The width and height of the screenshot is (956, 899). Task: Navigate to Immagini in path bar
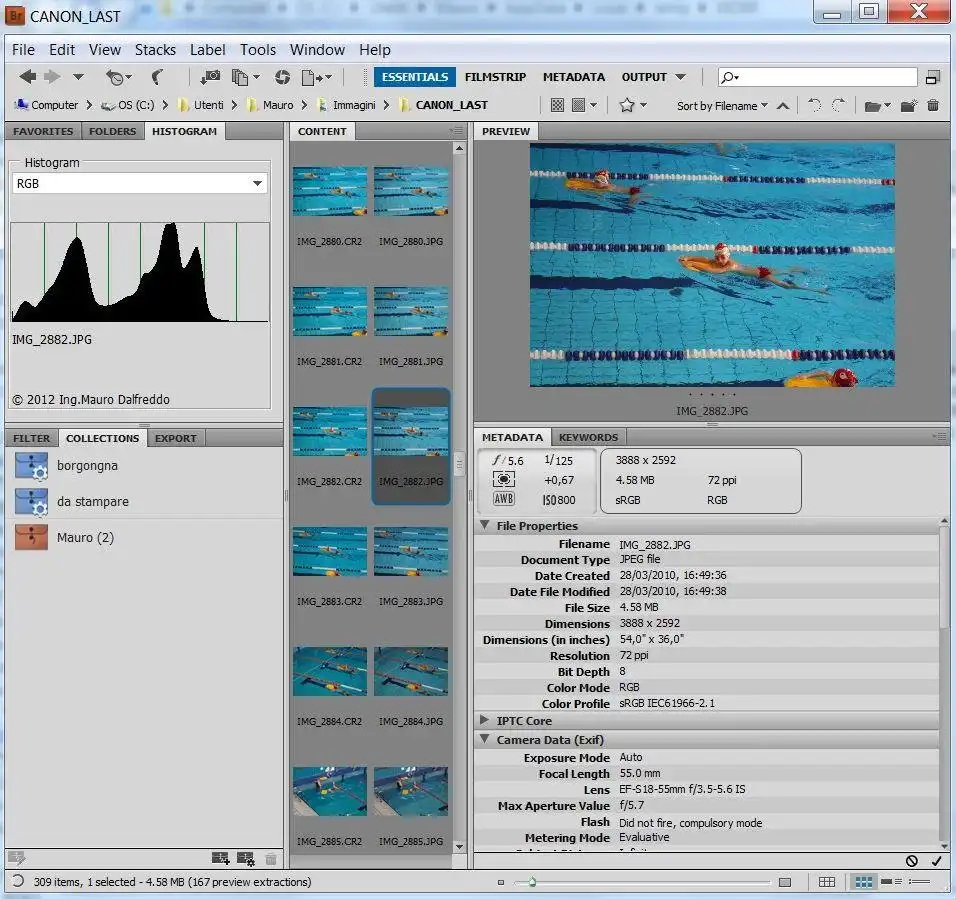click(x=353, y=105)
